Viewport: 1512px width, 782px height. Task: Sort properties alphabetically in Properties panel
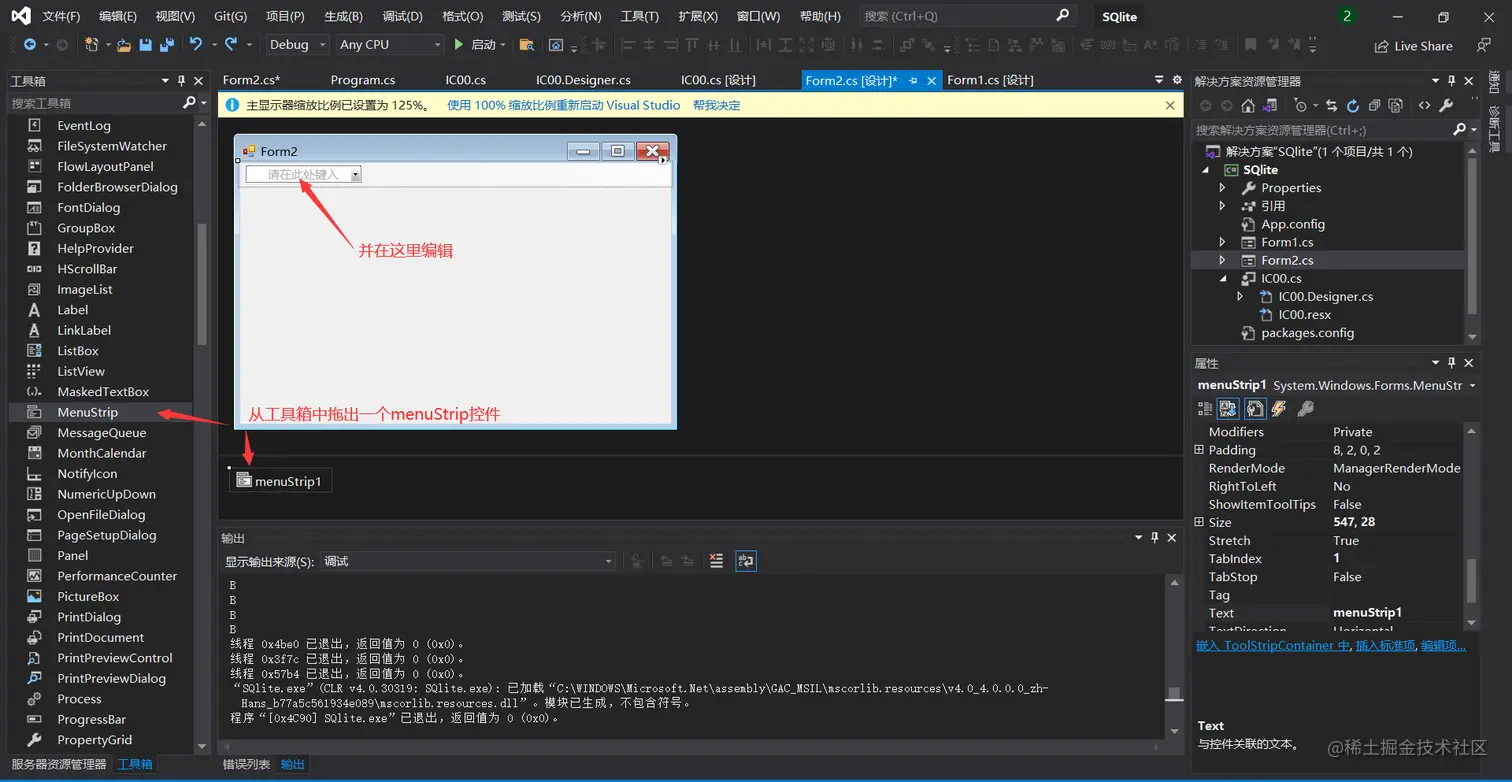(1227, 407)
